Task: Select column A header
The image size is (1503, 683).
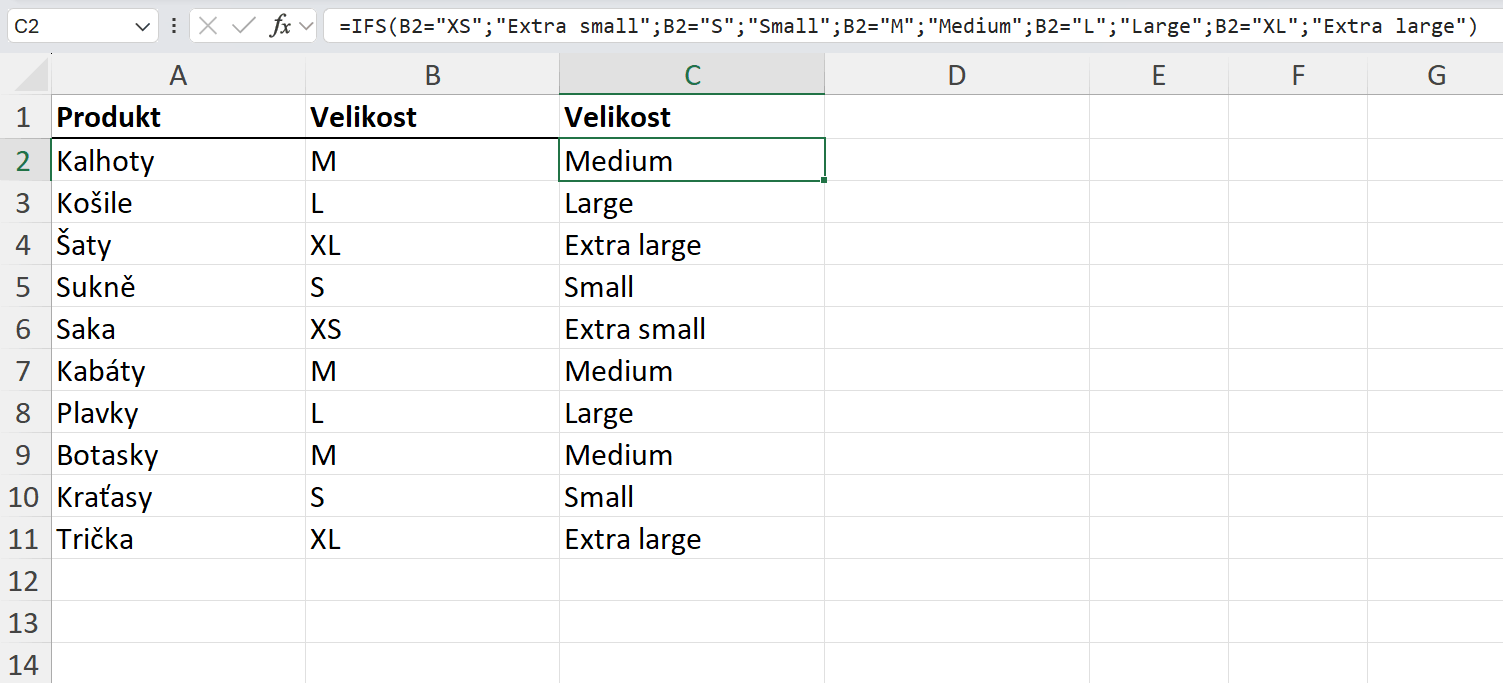Action: 178,75
